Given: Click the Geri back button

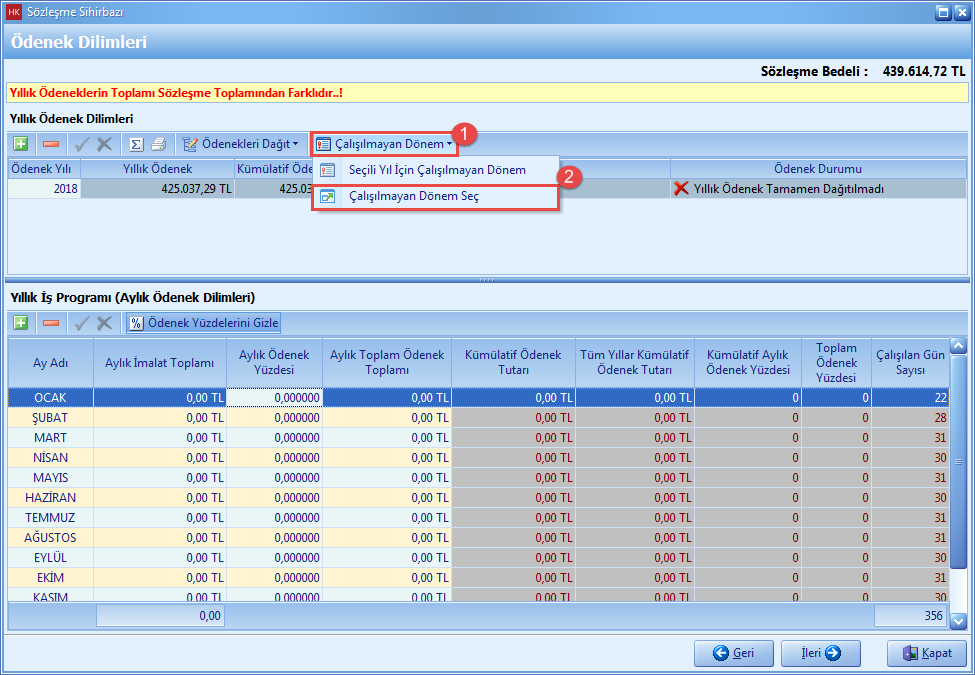Looking at the screenshot, I should pos(733,653).
